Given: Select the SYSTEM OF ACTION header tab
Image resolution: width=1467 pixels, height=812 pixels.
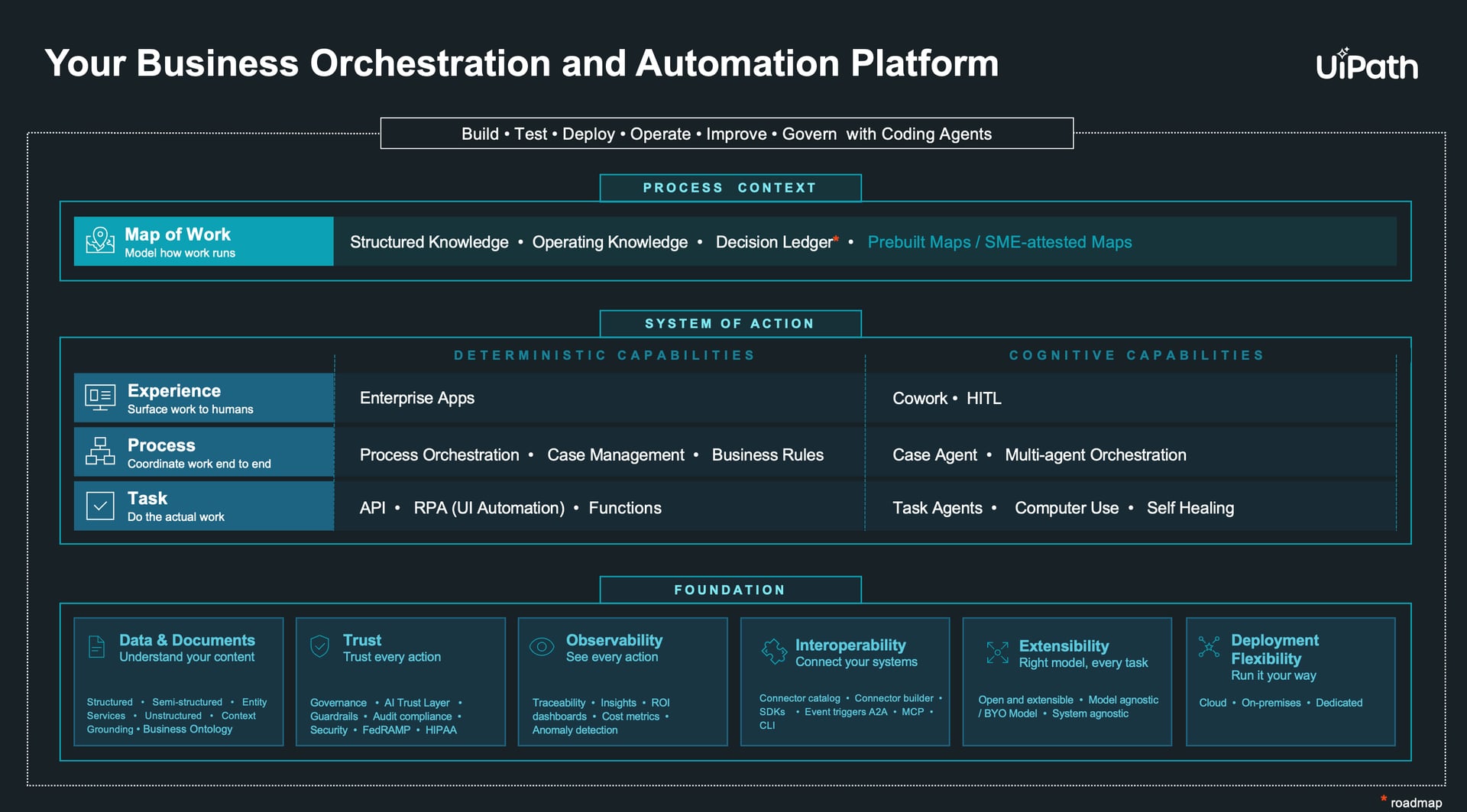Looking at the screenshot, I should pos(730,324).
